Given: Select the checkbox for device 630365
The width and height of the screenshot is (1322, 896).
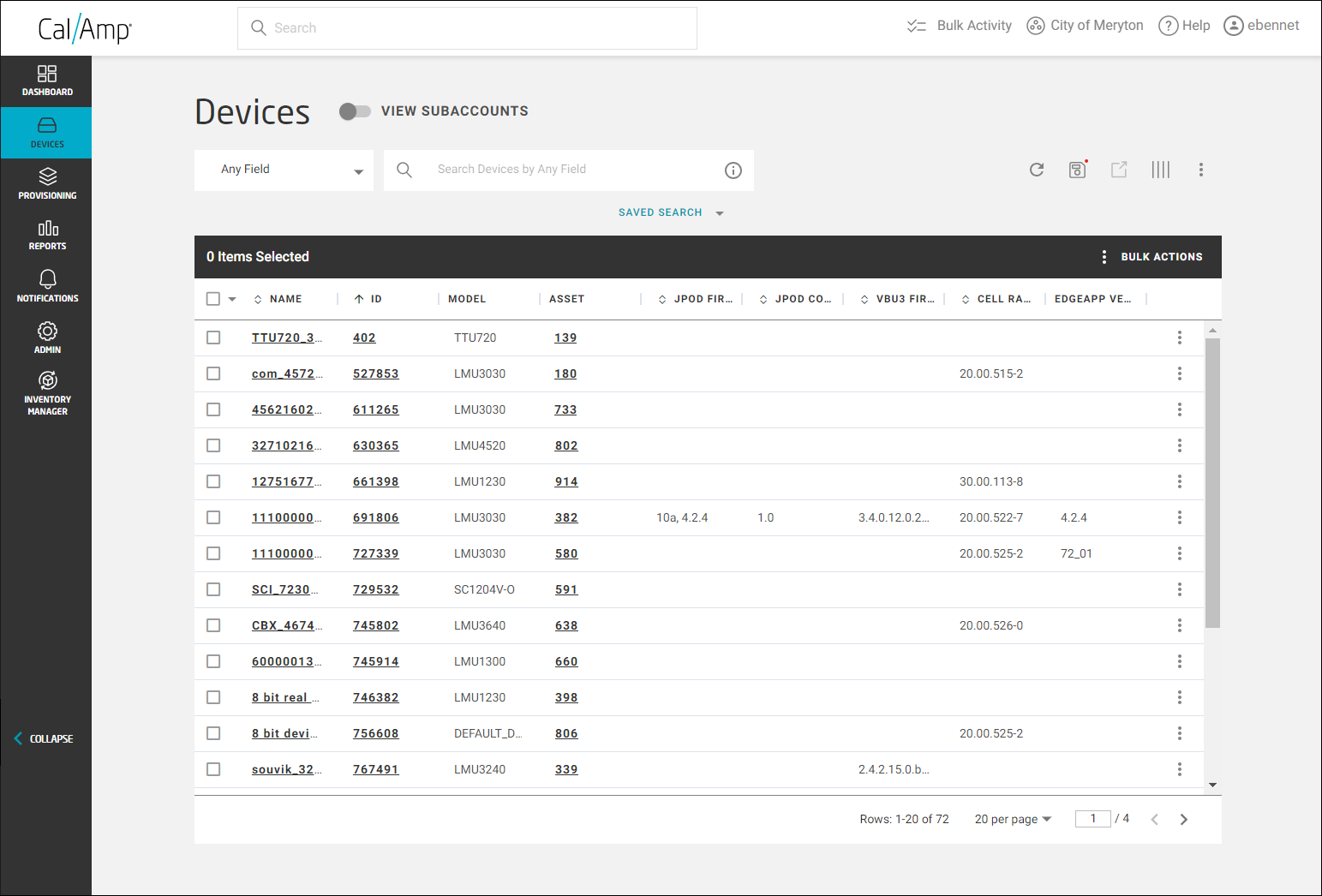Looking at the screenshot, I should [x=213, y=445].
